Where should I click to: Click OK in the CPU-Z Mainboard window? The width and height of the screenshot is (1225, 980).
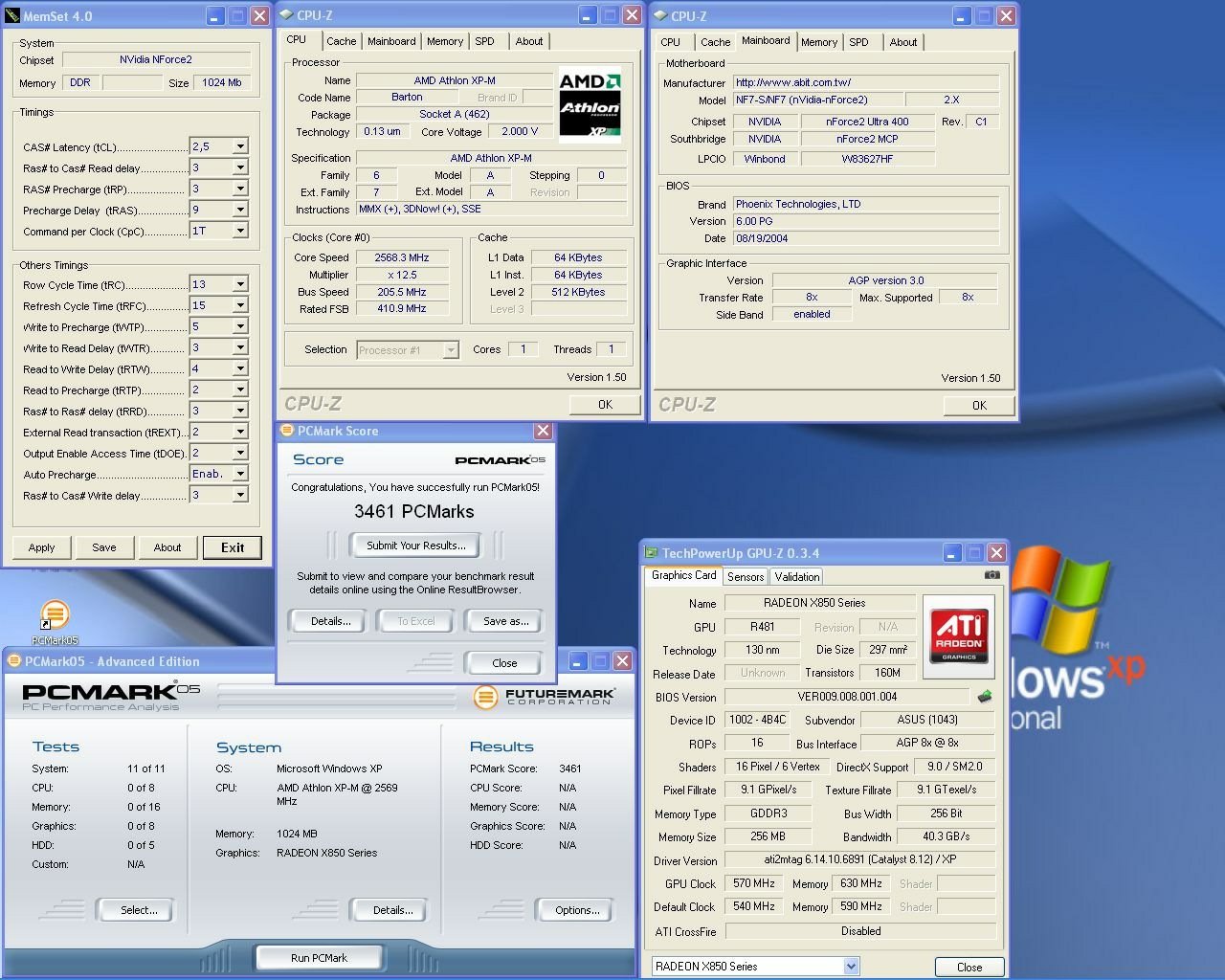pyautogui.click(x=979, y=406)
